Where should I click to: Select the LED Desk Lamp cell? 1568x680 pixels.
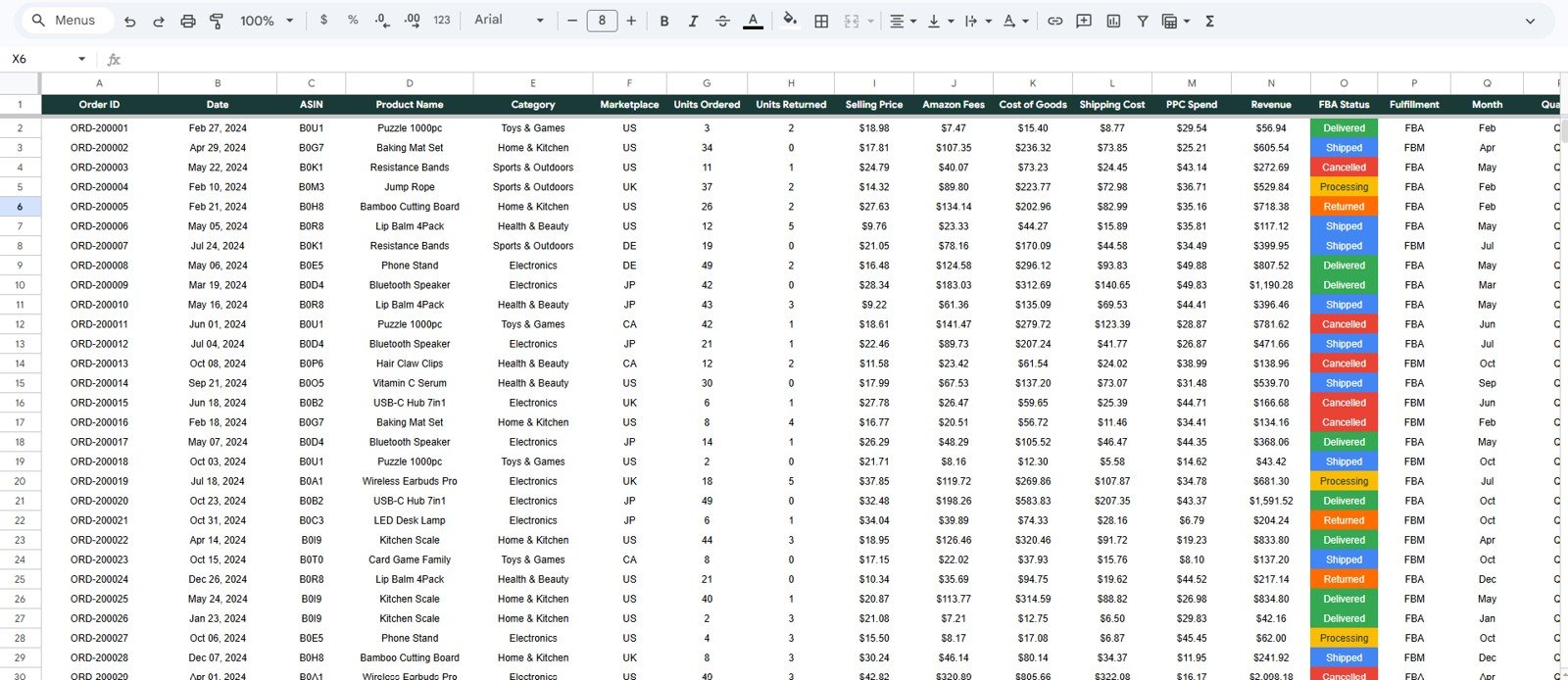coord(410,520)
